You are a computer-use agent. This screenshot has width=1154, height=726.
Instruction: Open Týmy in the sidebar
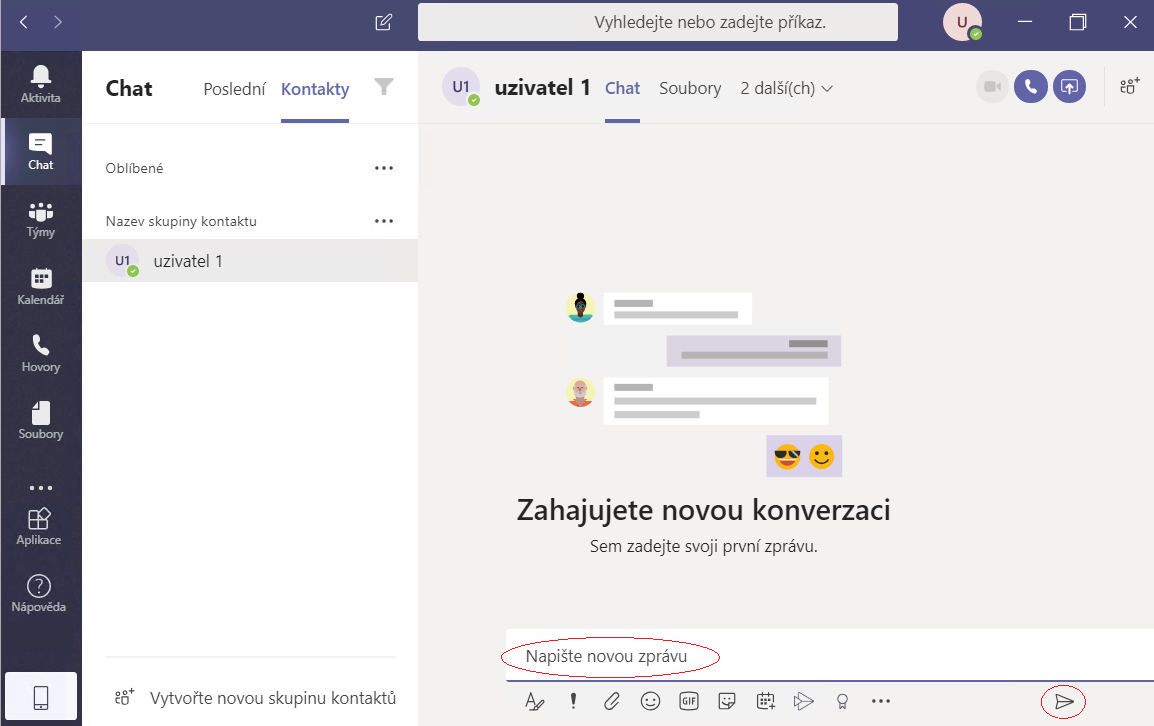40,219
